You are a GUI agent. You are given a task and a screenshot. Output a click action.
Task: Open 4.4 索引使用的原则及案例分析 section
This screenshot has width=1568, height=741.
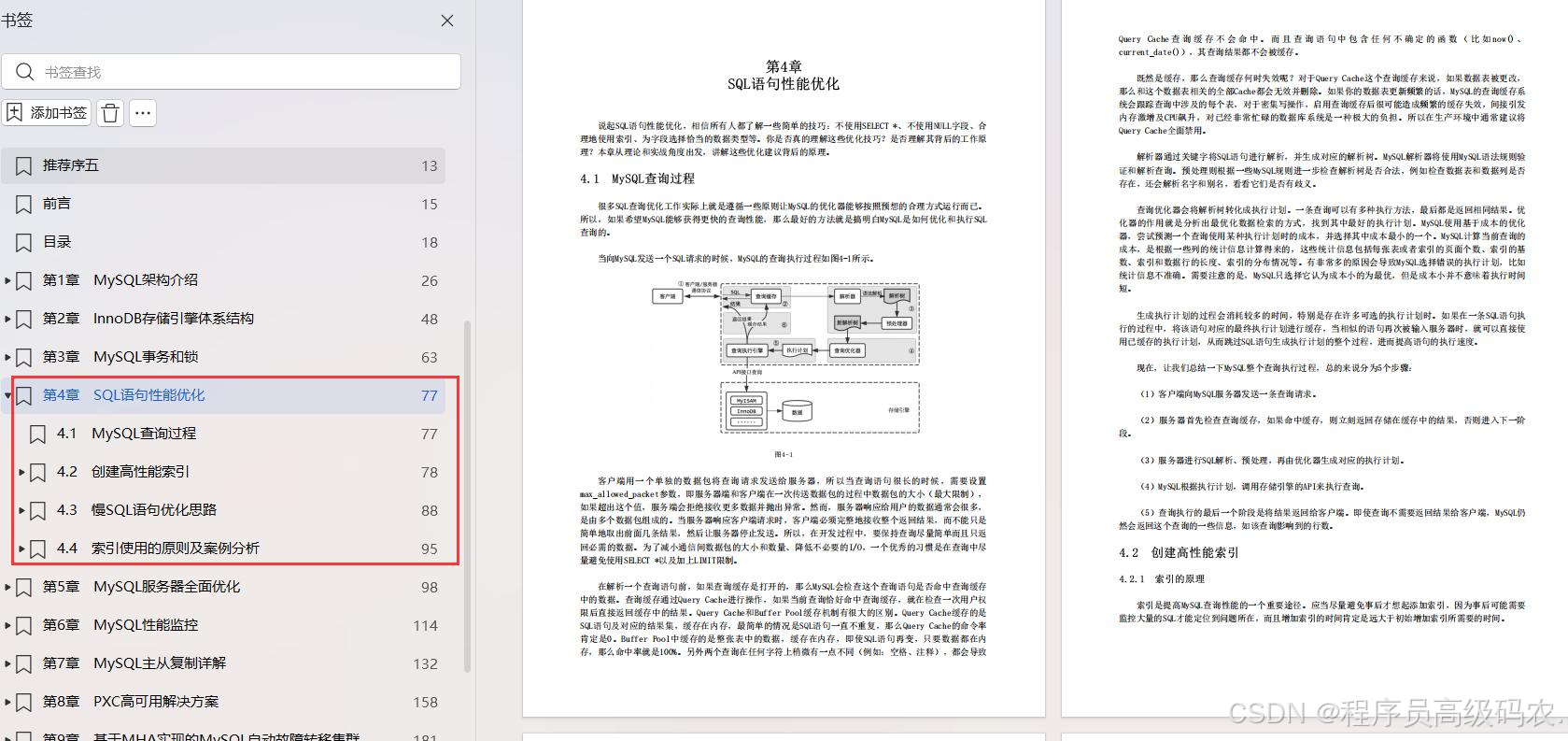pyautogui.click(x=158, y=549)
